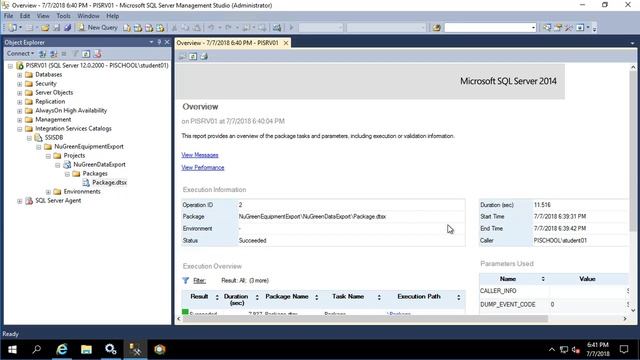Click the Refresh icon in Object Explorer toolbar
Screen dimensions: 640x360
86,54
